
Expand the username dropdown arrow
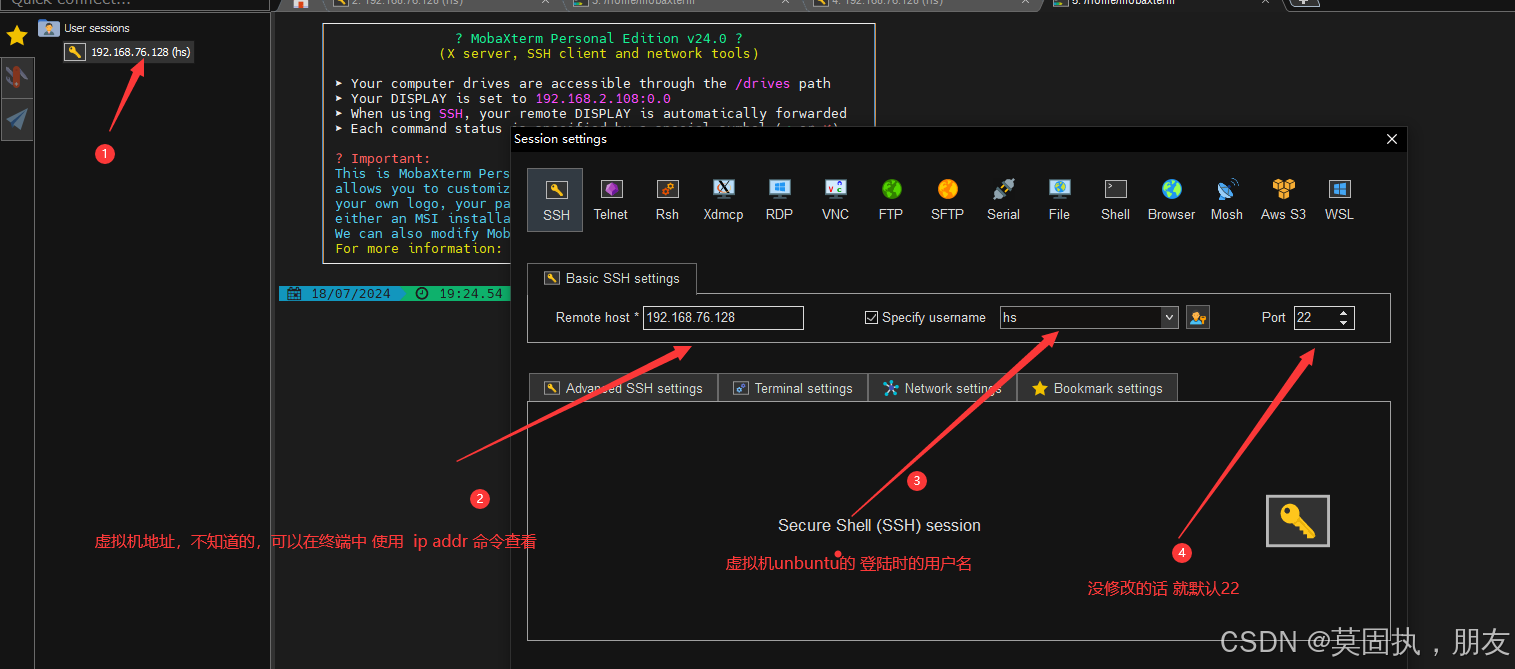tap(1169, 317)
